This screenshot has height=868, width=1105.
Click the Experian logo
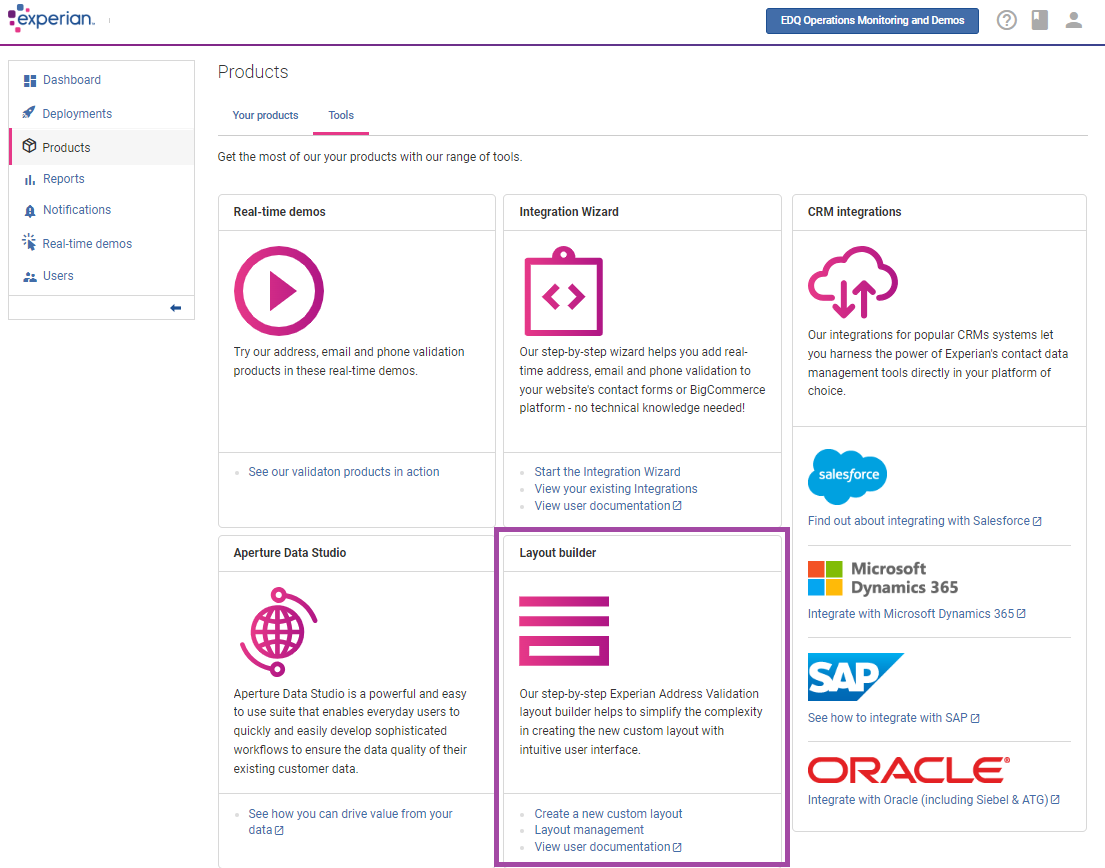[x=52, y=19]
